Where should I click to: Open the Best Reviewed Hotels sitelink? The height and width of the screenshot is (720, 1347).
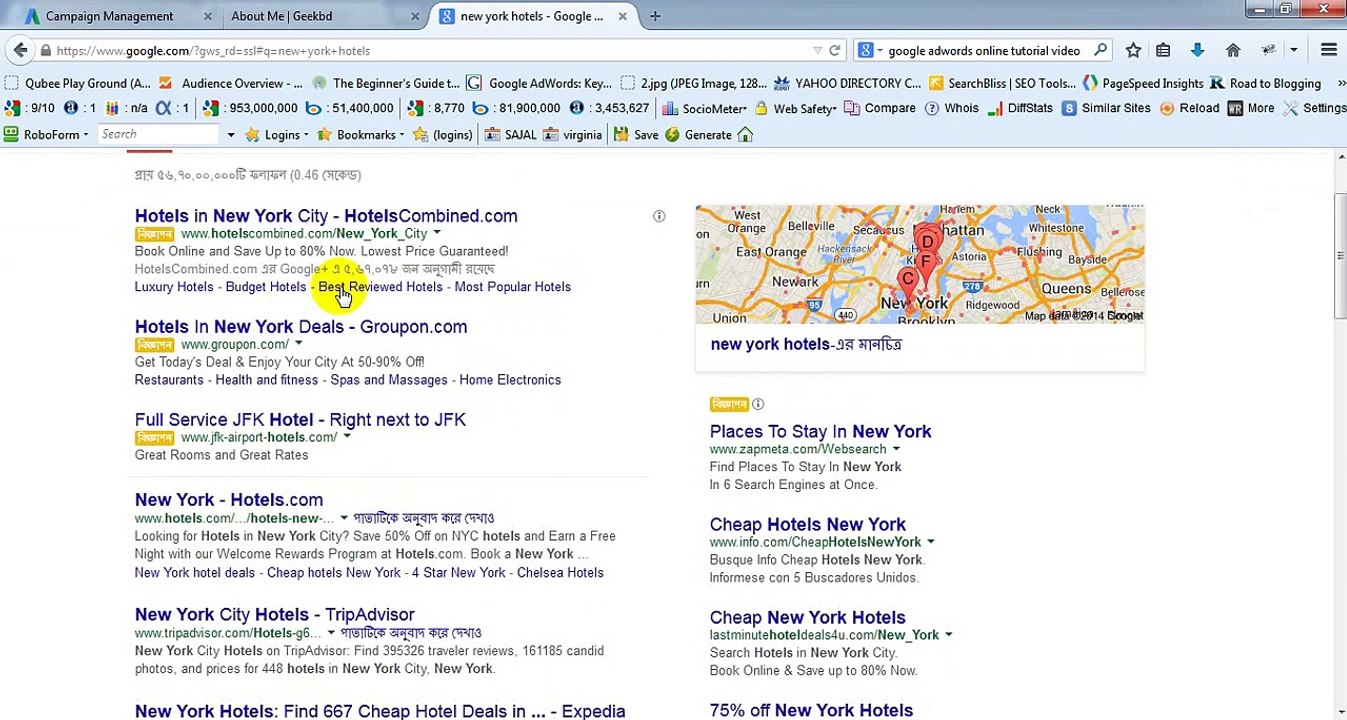[x=380, y=287]
